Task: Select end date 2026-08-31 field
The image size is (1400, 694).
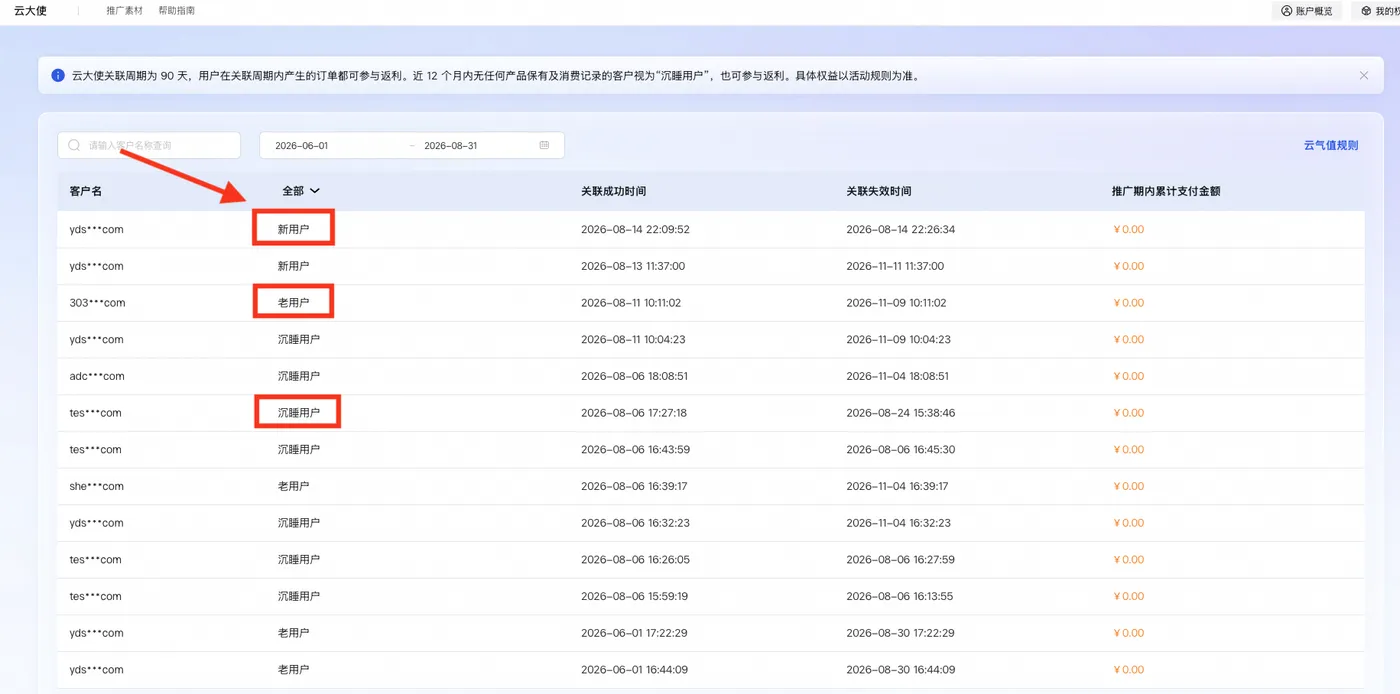Action: (451, 145)
